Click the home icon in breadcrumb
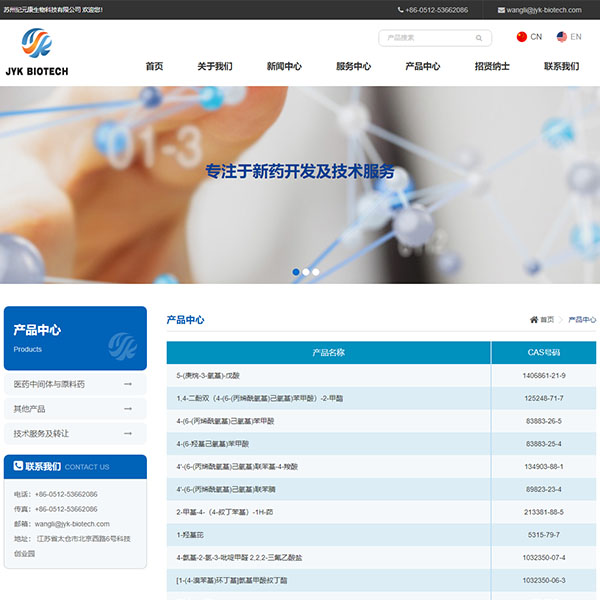Screen dimensions: 600x600 [534, 320]
